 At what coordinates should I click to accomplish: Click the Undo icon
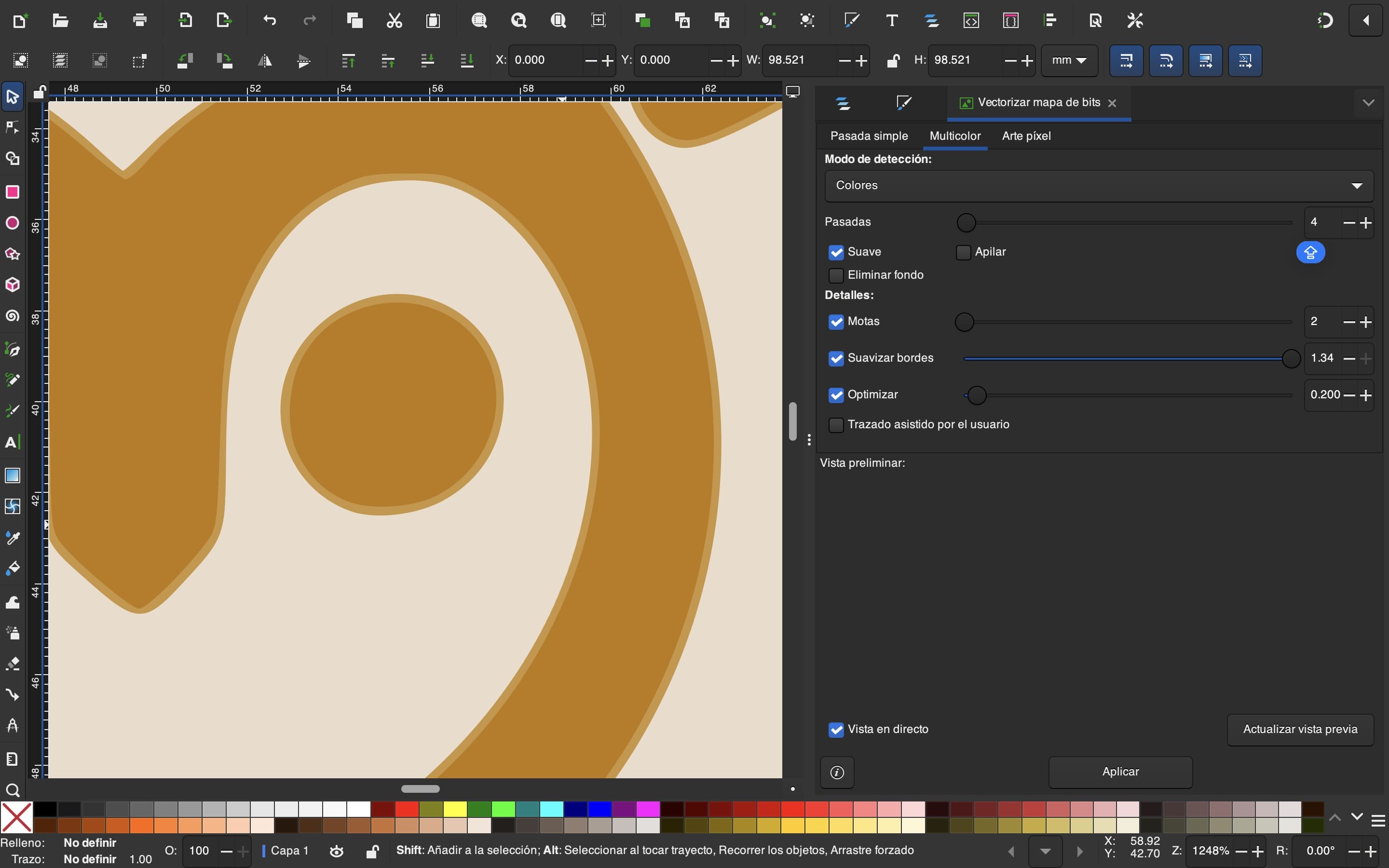tap(269, 21)
